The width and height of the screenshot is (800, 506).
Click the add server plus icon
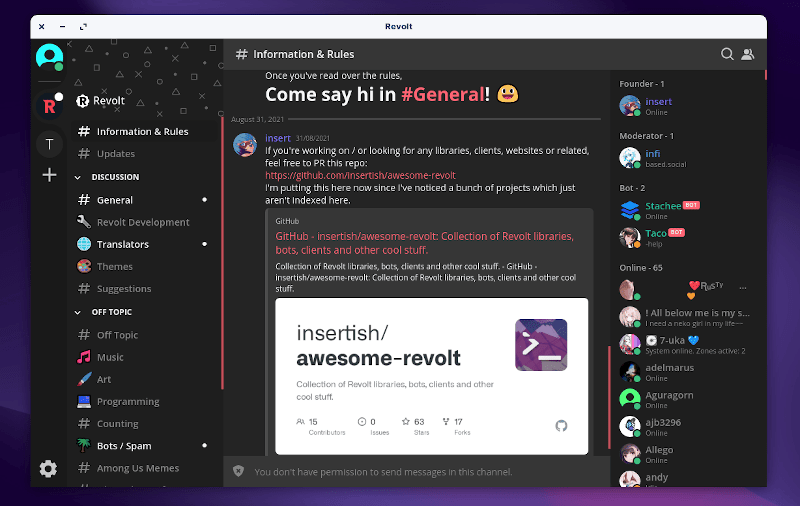click(x=49, y=175)
